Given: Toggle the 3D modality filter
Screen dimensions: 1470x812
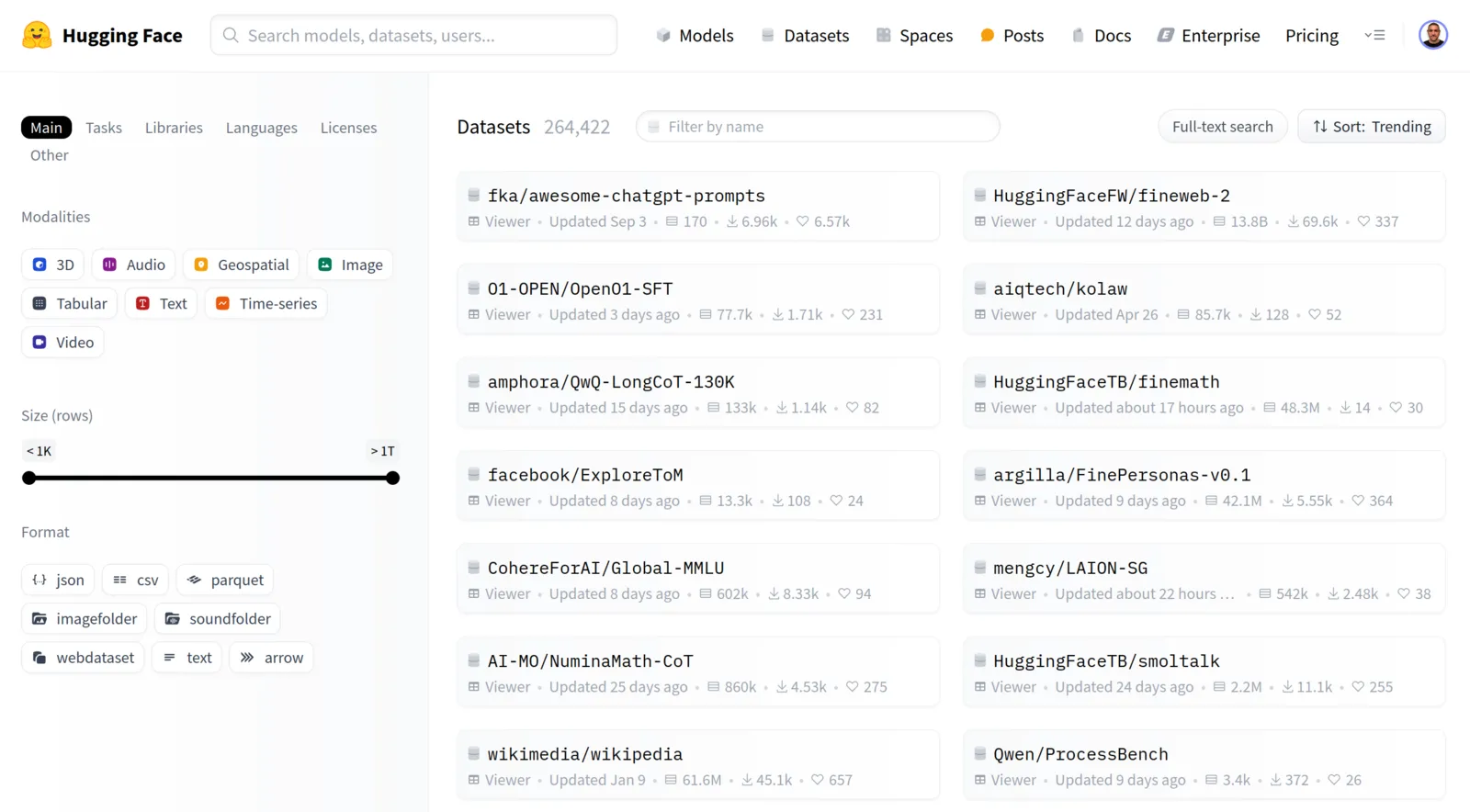Looking at the screenshot, I should coord(52,265).
